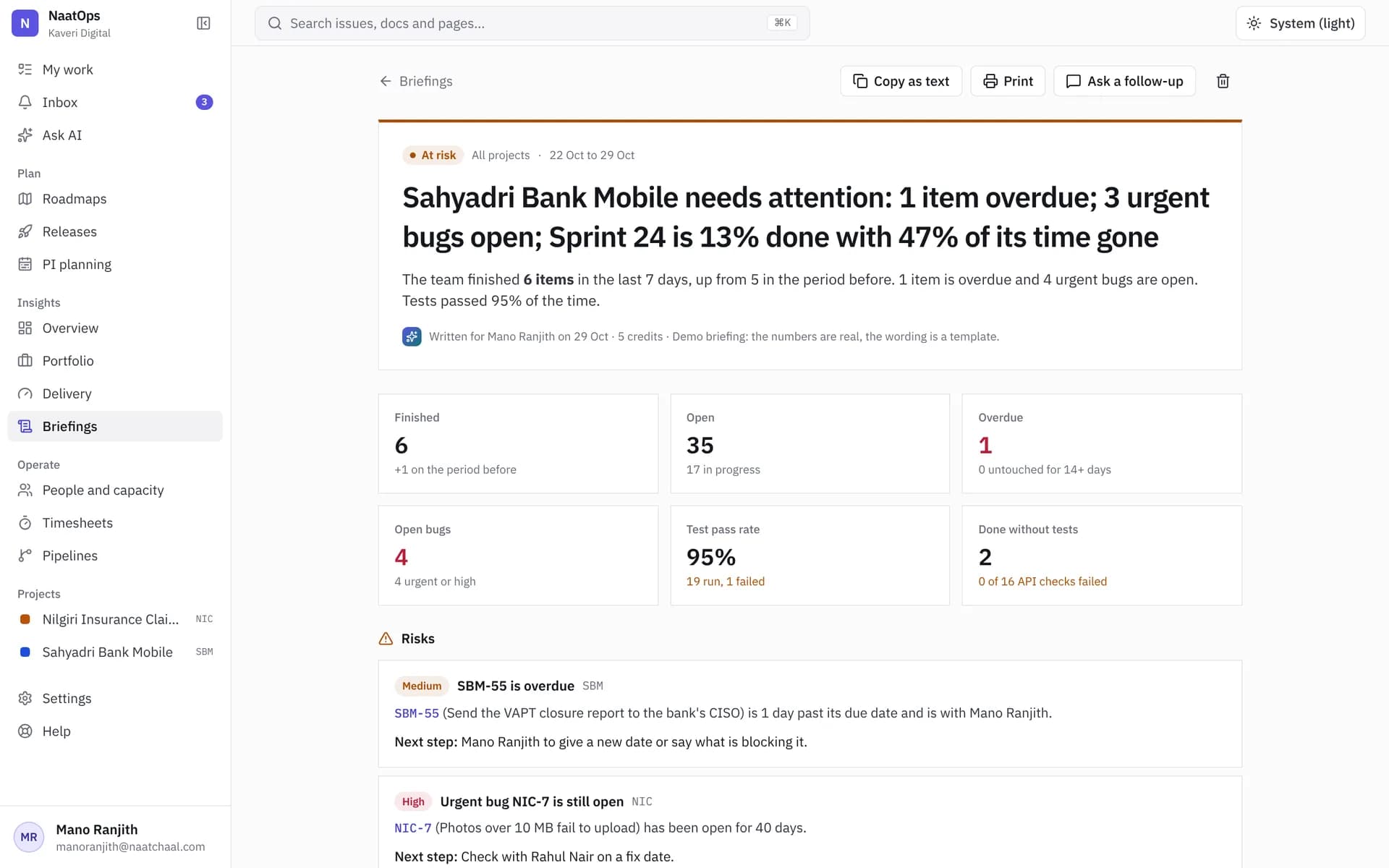Click the Open bugs 4 card
1389x868 pixels.
[518, 556]
